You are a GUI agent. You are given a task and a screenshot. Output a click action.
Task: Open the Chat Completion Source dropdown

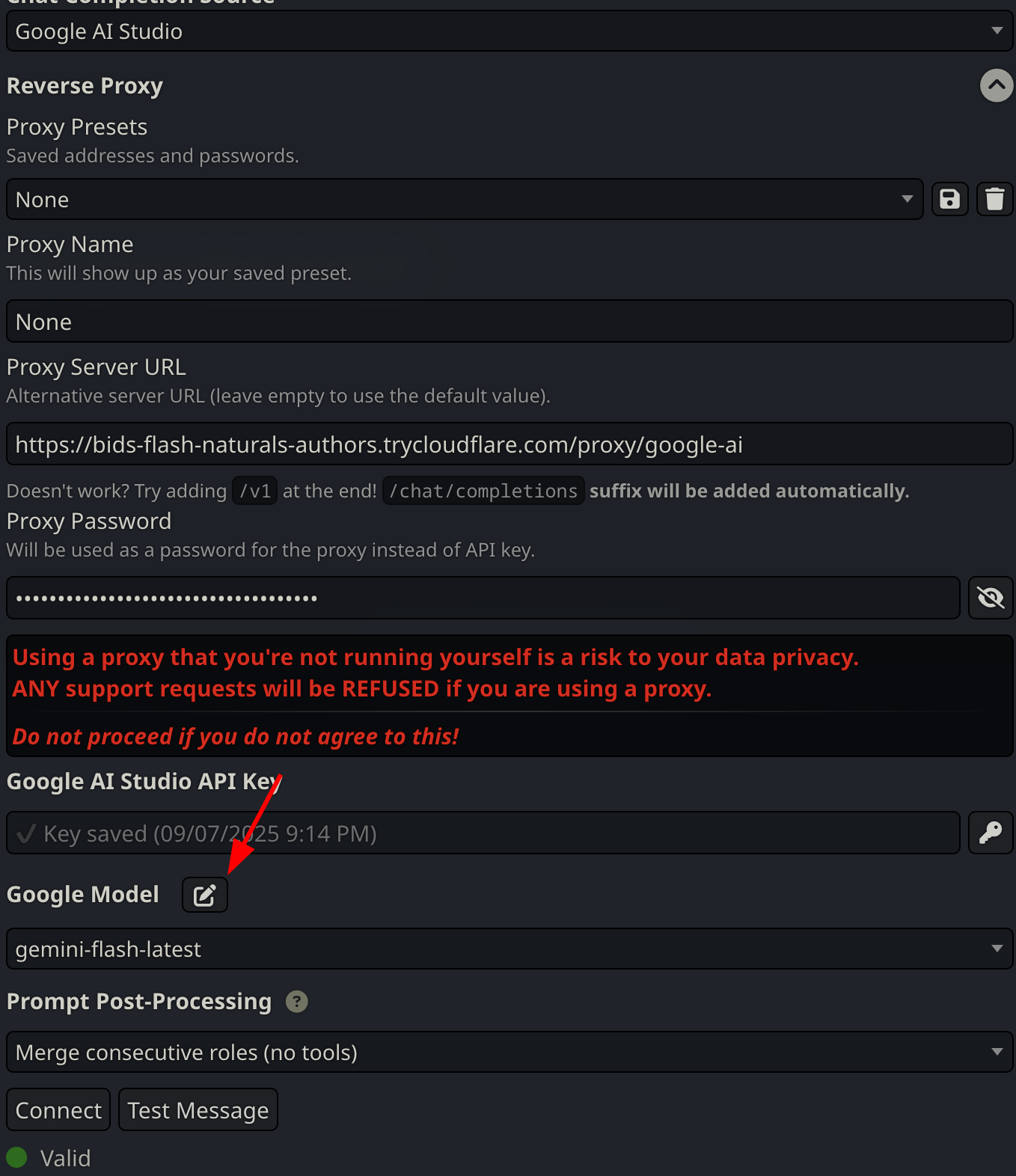(509, 31)
